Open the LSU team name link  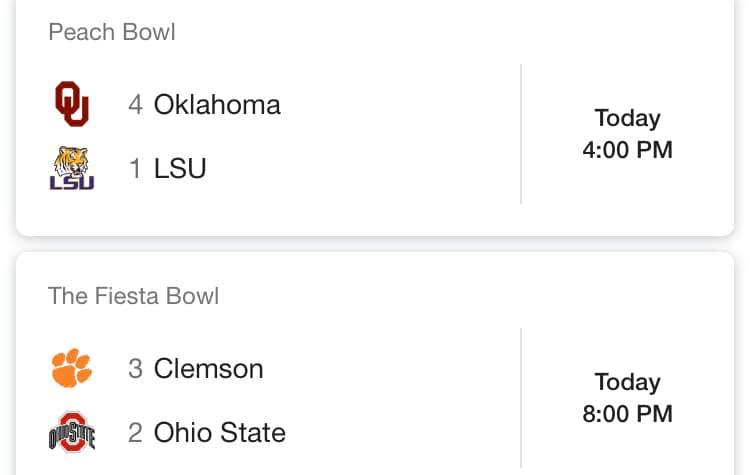tap(180, 168)
